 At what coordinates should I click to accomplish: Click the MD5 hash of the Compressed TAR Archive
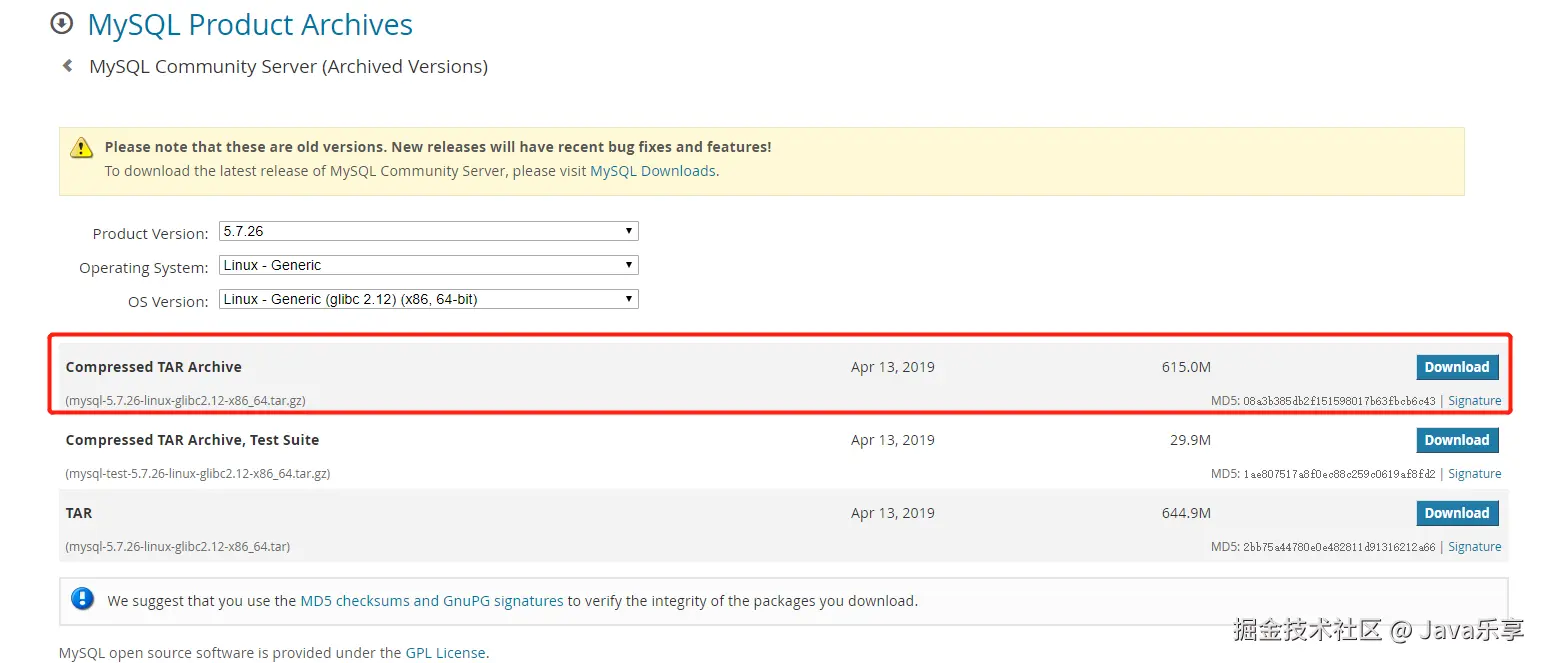(x=1340, y=401)
